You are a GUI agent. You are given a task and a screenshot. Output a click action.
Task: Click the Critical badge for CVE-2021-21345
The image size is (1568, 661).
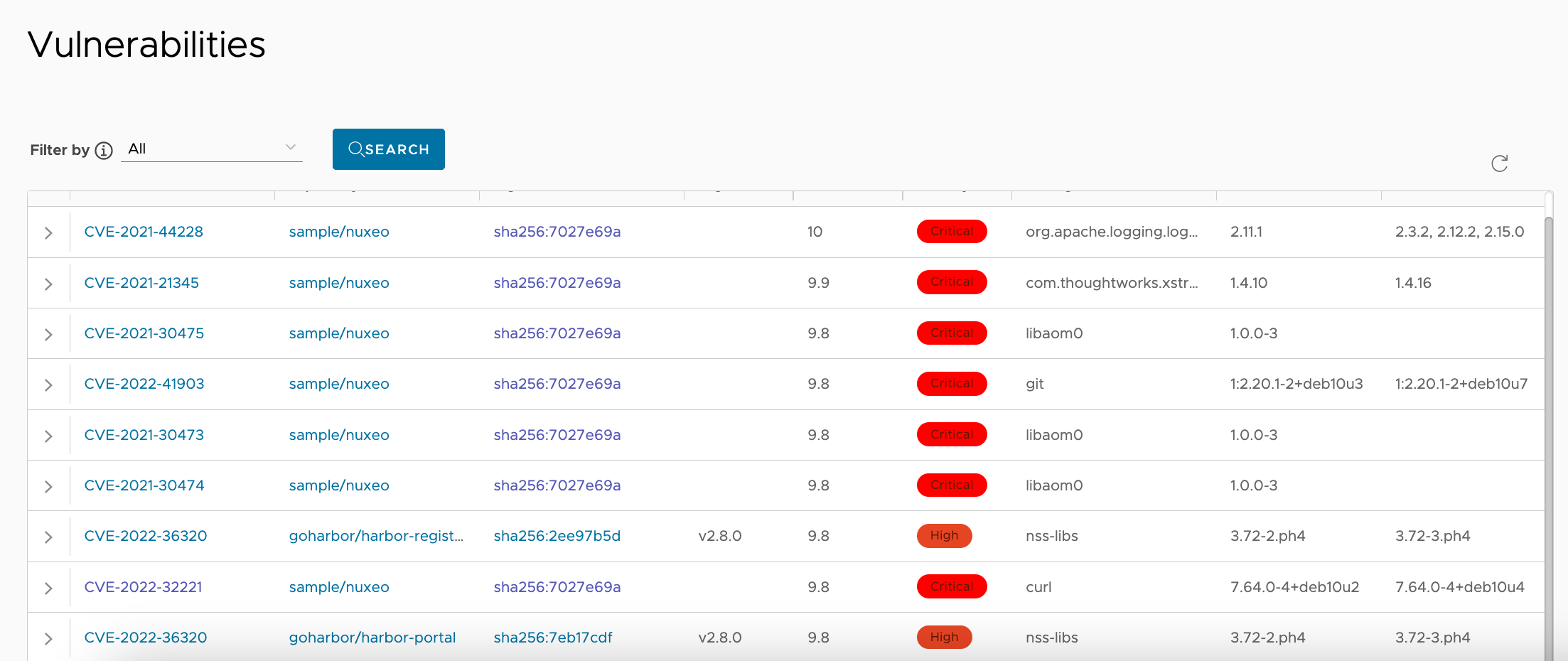pos(952,282)
